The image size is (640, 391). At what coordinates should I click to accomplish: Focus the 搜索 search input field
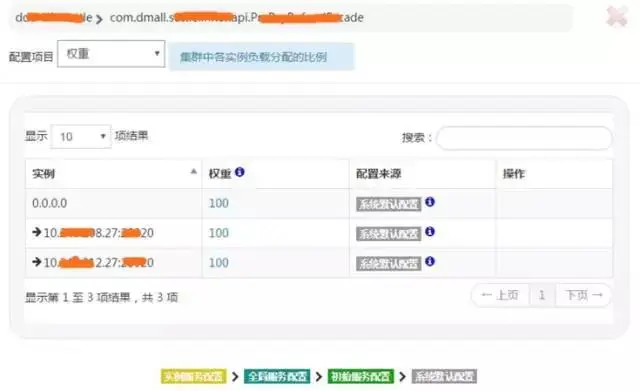click(x=524, y=138)
